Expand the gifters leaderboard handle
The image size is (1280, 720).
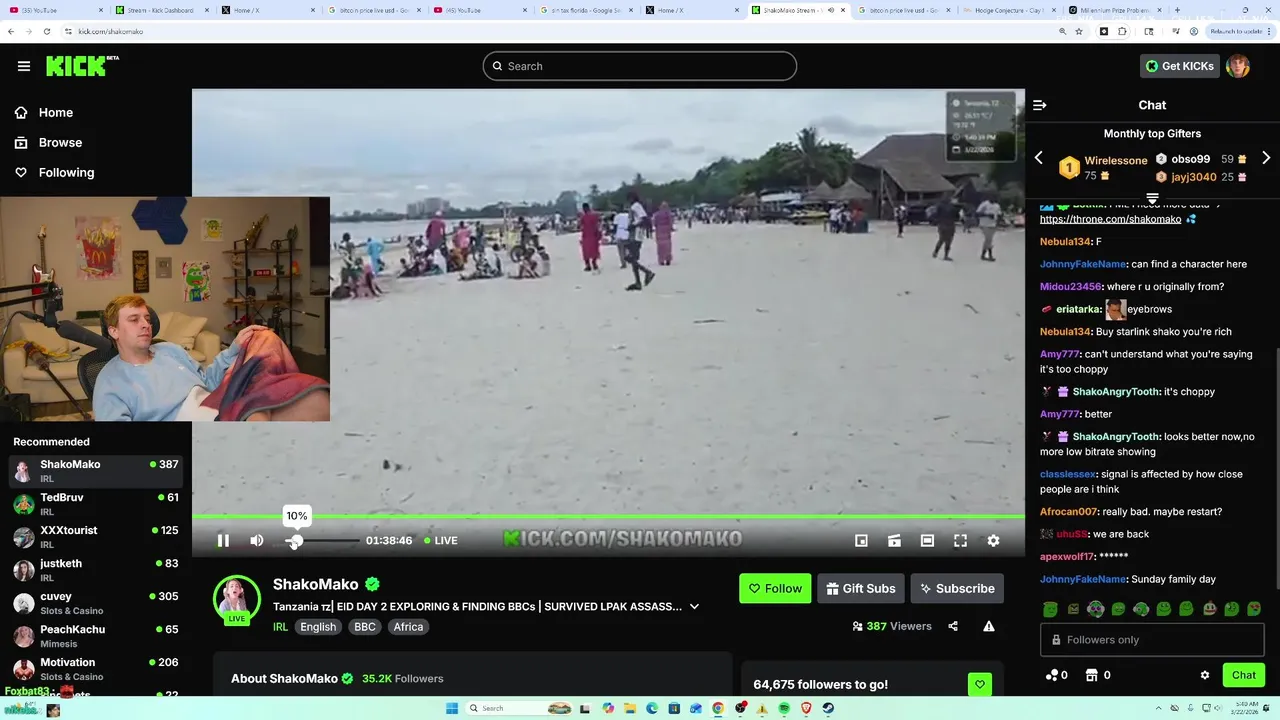[x=1152, y=198]
